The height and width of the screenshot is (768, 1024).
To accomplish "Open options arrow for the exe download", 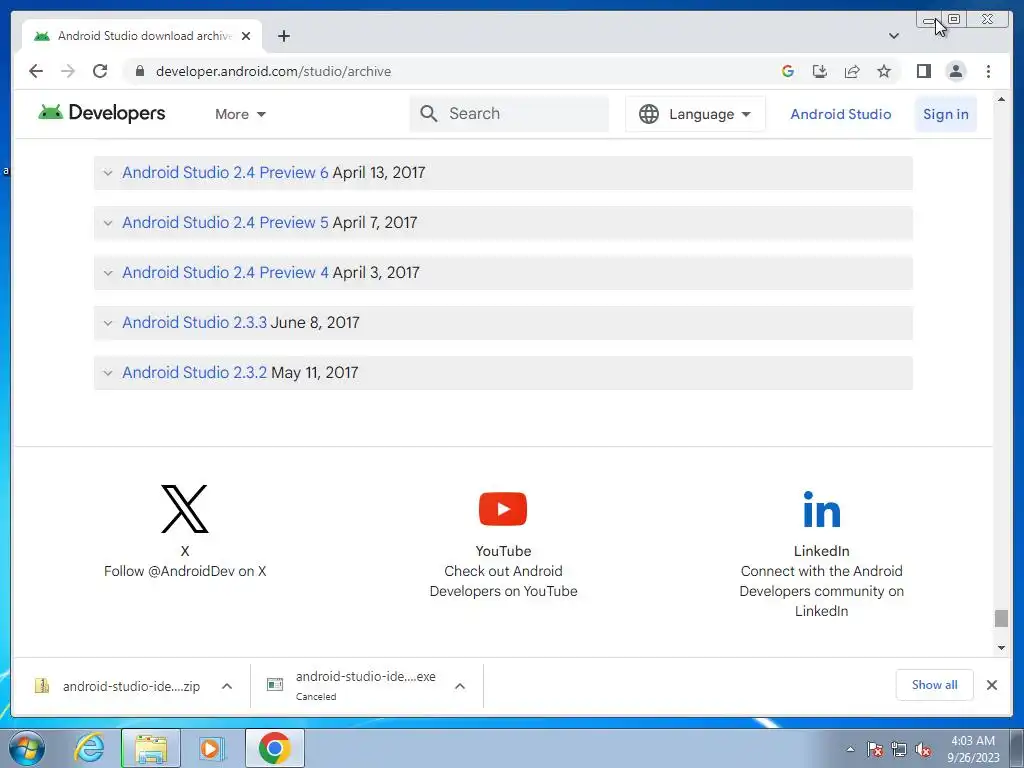I will [460, 686].
